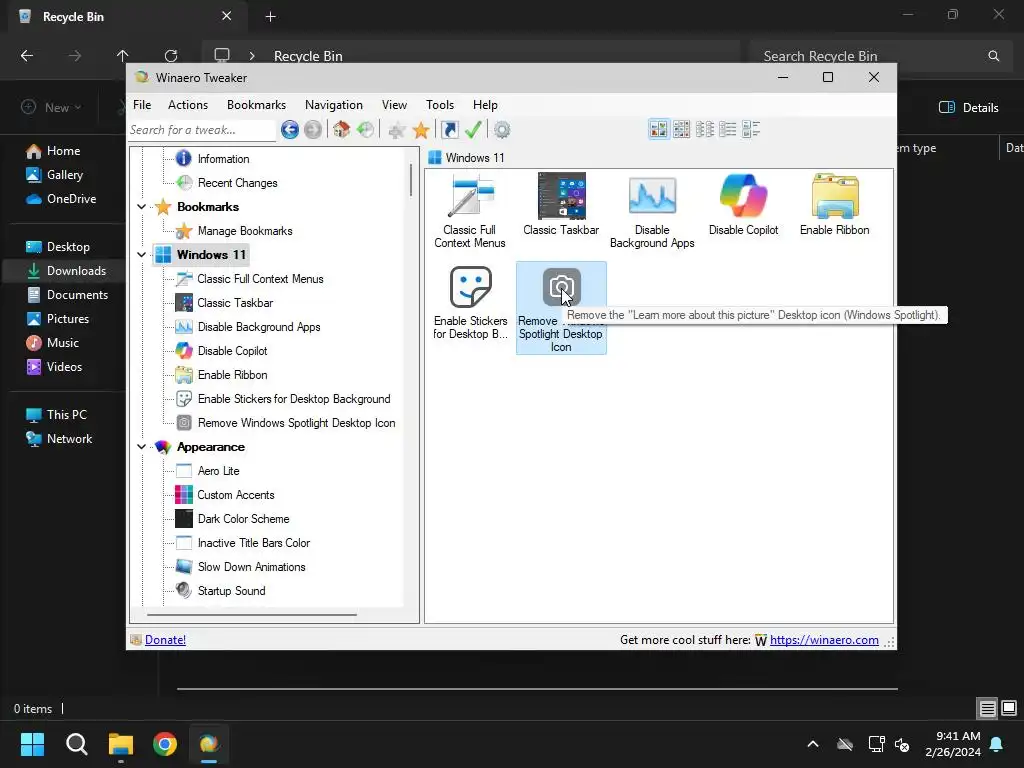Launch Chrome from the taskbar
The image size is (1024, 768).
click(165, 744)
